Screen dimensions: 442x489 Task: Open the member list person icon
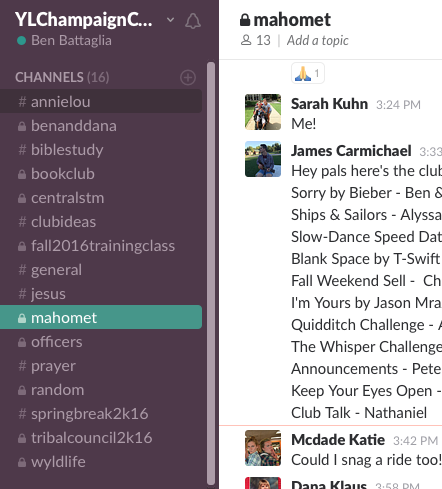(246, 40)
